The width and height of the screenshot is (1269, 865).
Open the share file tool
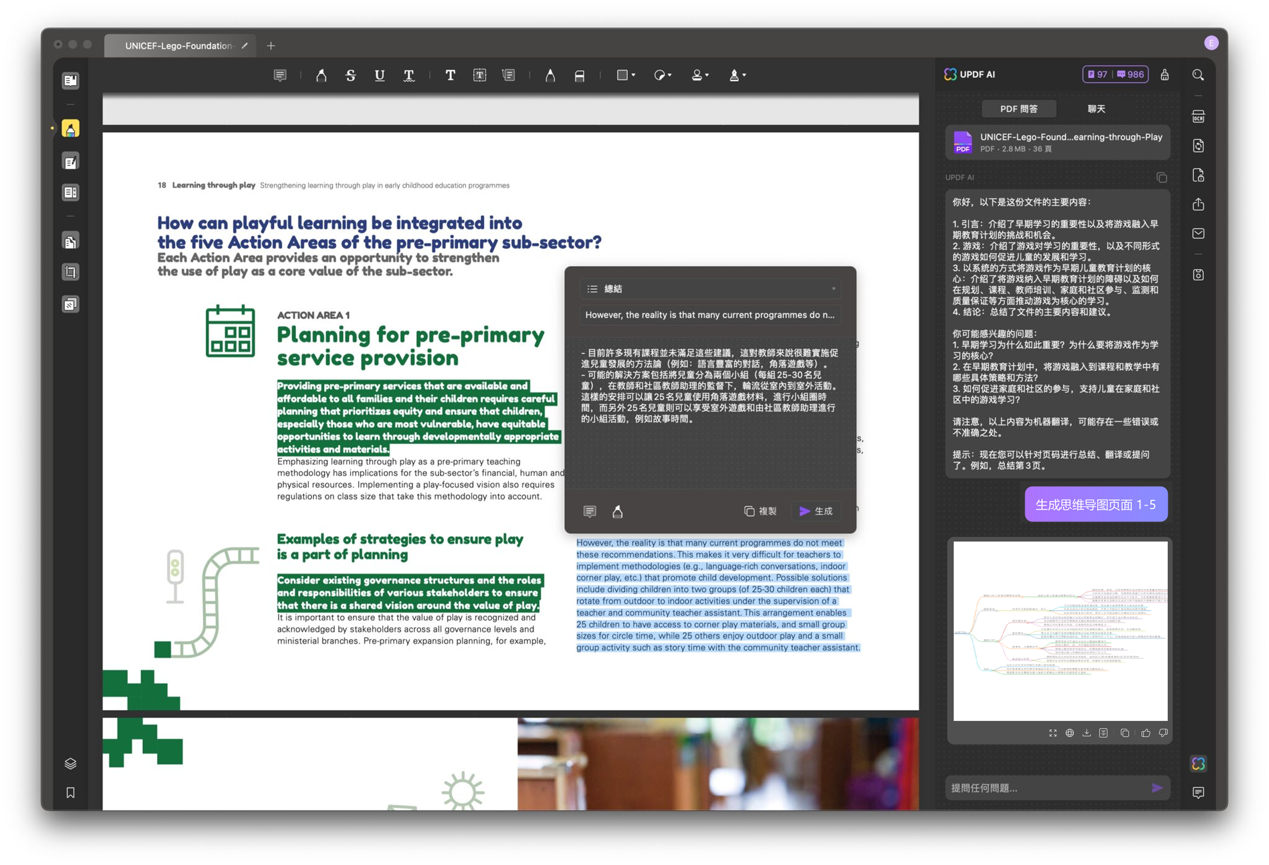tap(1198, 204)
